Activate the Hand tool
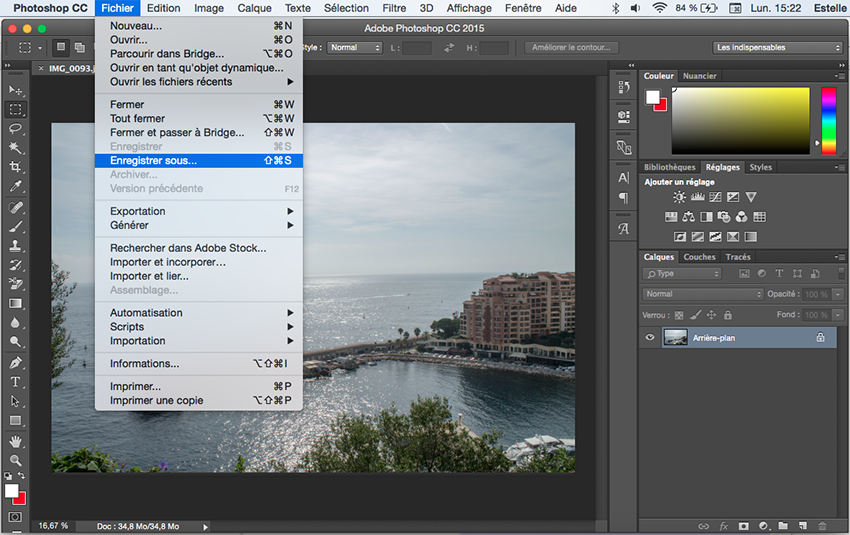This screenshot has height=535, width=850. tap(15, 440)
